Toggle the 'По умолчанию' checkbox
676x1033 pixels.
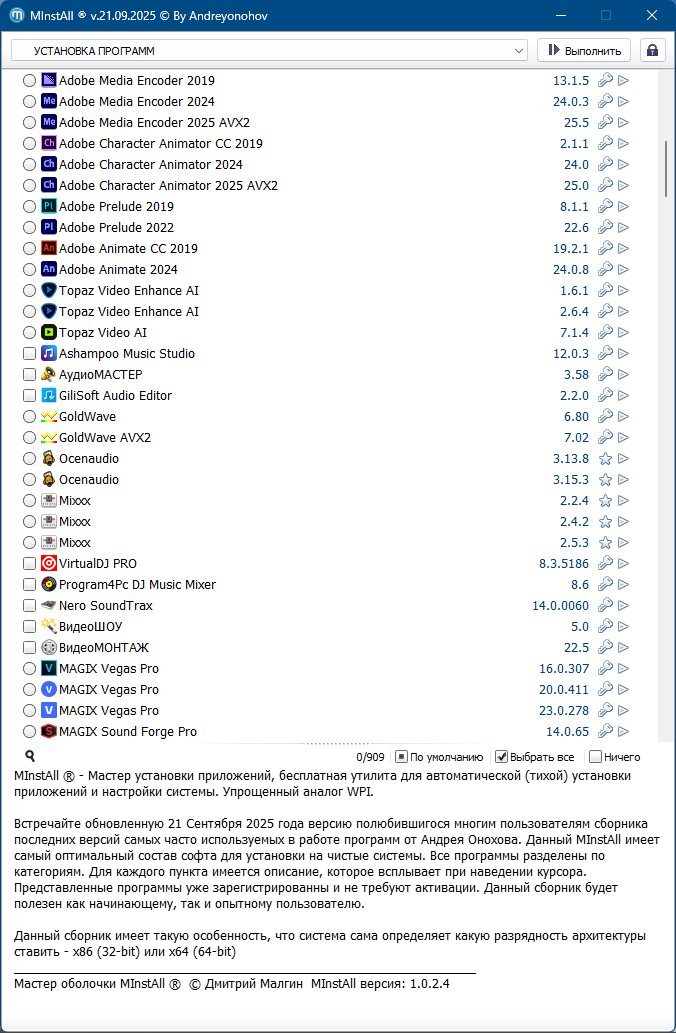coord(401,757)
